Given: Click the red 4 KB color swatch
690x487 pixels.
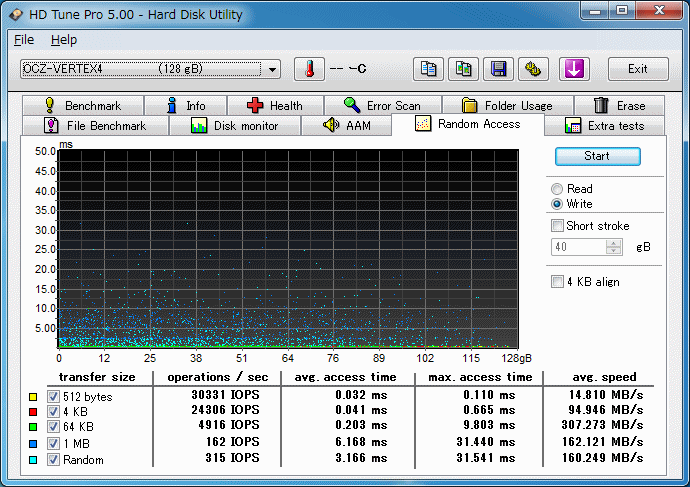Looking at the screenshot, I should point(33,412).
